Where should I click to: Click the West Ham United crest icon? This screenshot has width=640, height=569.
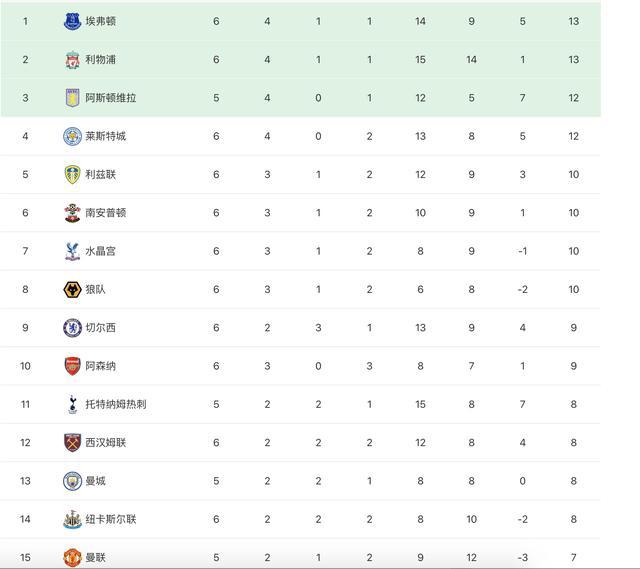click(x=73, y=443)
